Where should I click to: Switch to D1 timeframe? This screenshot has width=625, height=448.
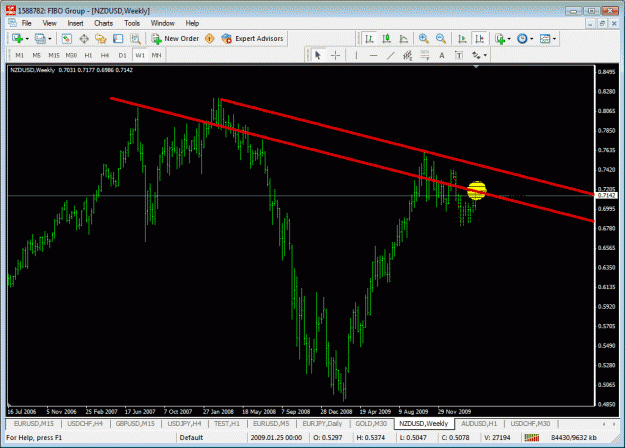[x=122, y=55]
